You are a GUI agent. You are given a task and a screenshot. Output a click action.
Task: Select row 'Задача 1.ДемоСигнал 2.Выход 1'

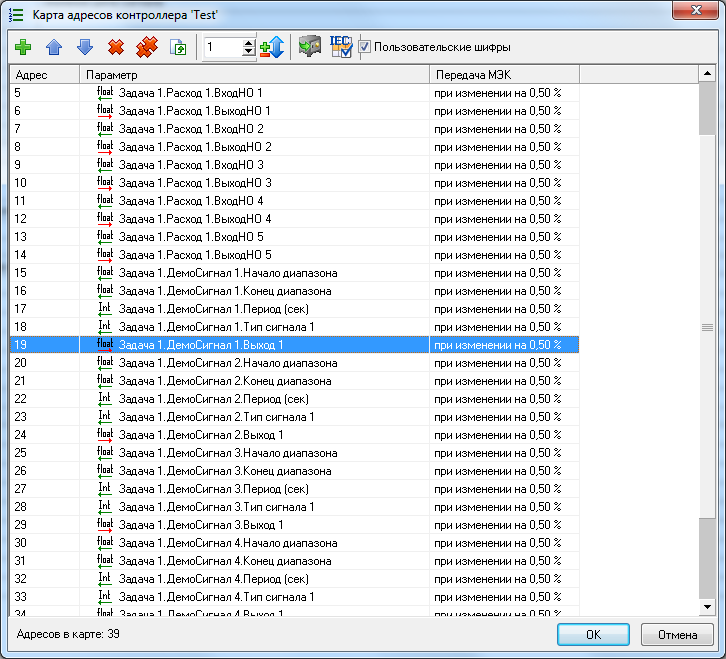tap(200, 435)
